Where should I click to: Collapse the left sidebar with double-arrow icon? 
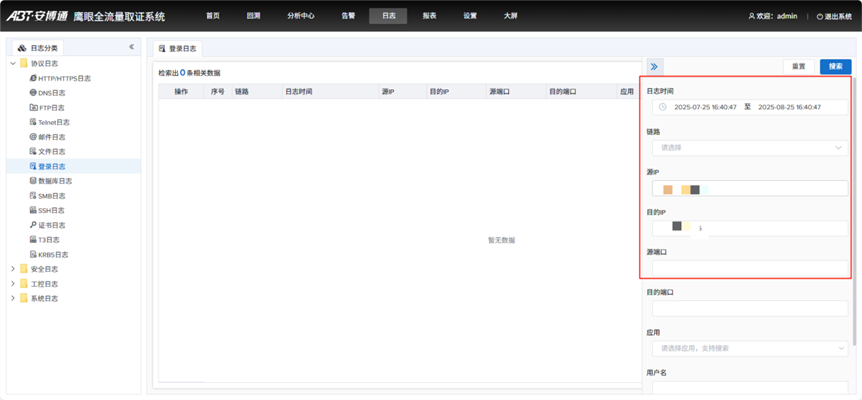click(x=131, y=47)
